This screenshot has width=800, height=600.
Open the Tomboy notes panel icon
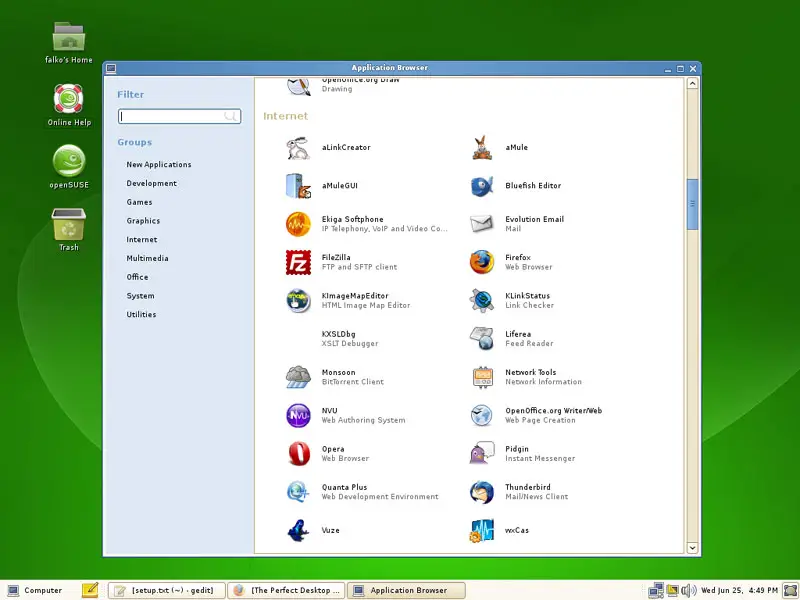click(90, 590)
